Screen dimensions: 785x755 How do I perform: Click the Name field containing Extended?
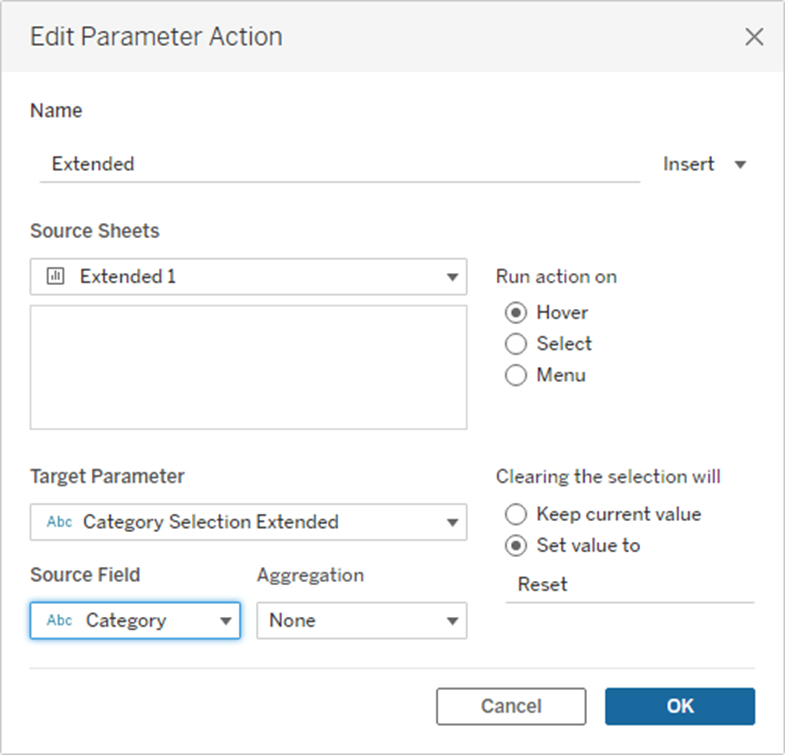tap(338, 164)
